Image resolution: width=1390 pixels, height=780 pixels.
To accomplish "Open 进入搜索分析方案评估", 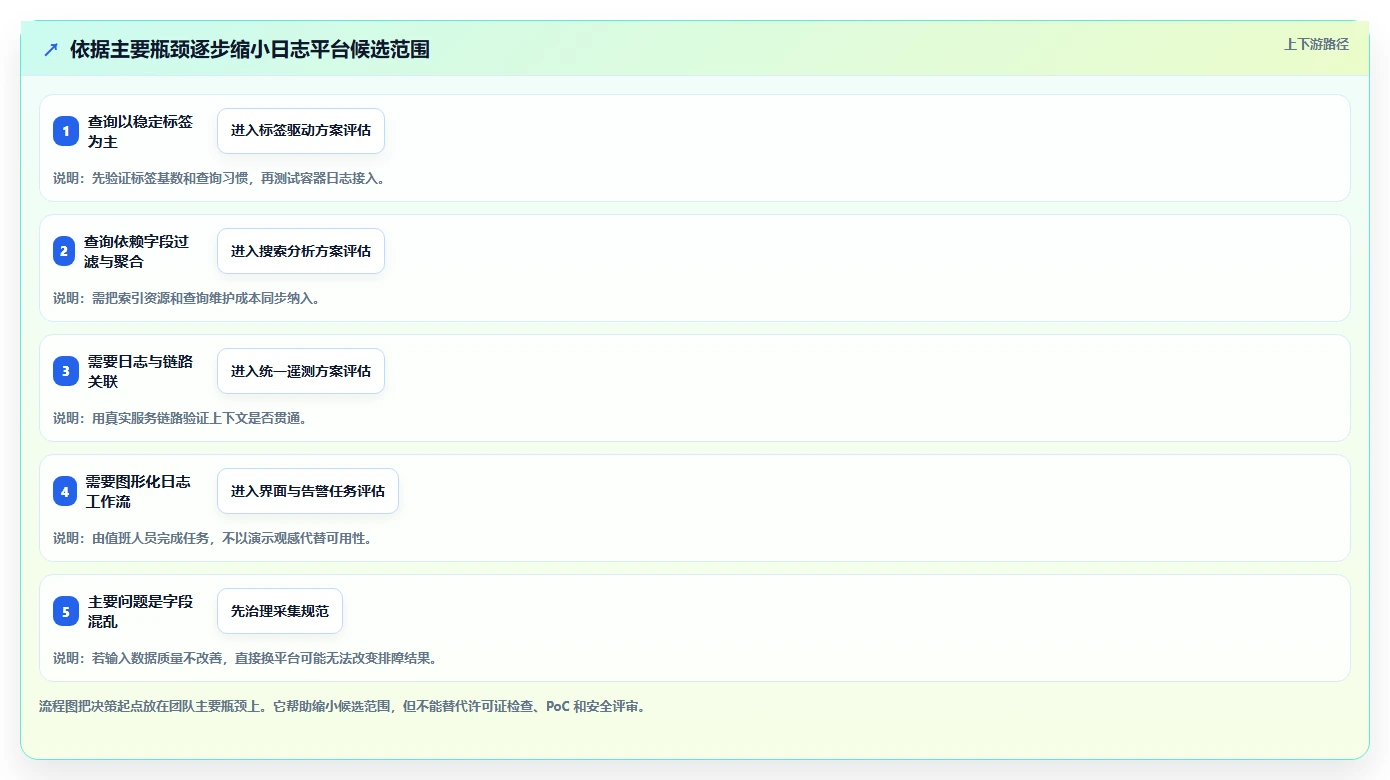I will [301, 251].
